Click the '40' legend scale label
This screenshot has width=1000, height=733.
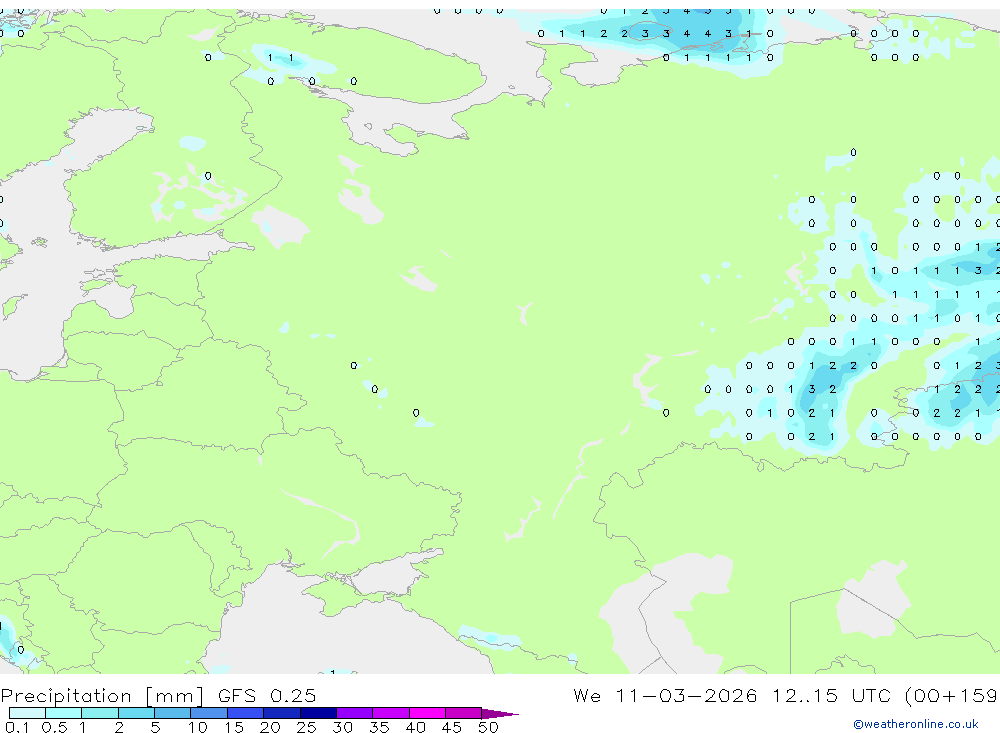[415, 727]
